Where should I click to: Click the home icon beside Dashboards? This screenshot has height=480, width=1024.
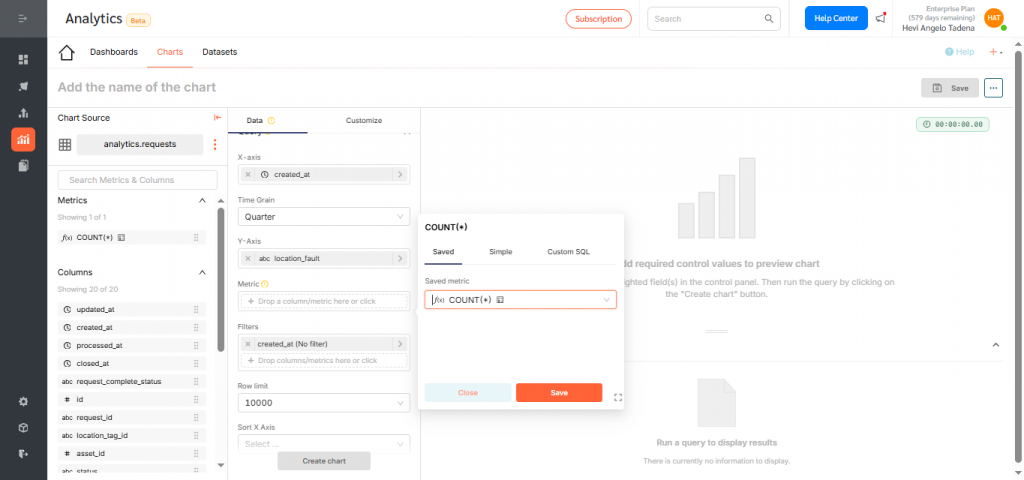click(x=67, y=52)
